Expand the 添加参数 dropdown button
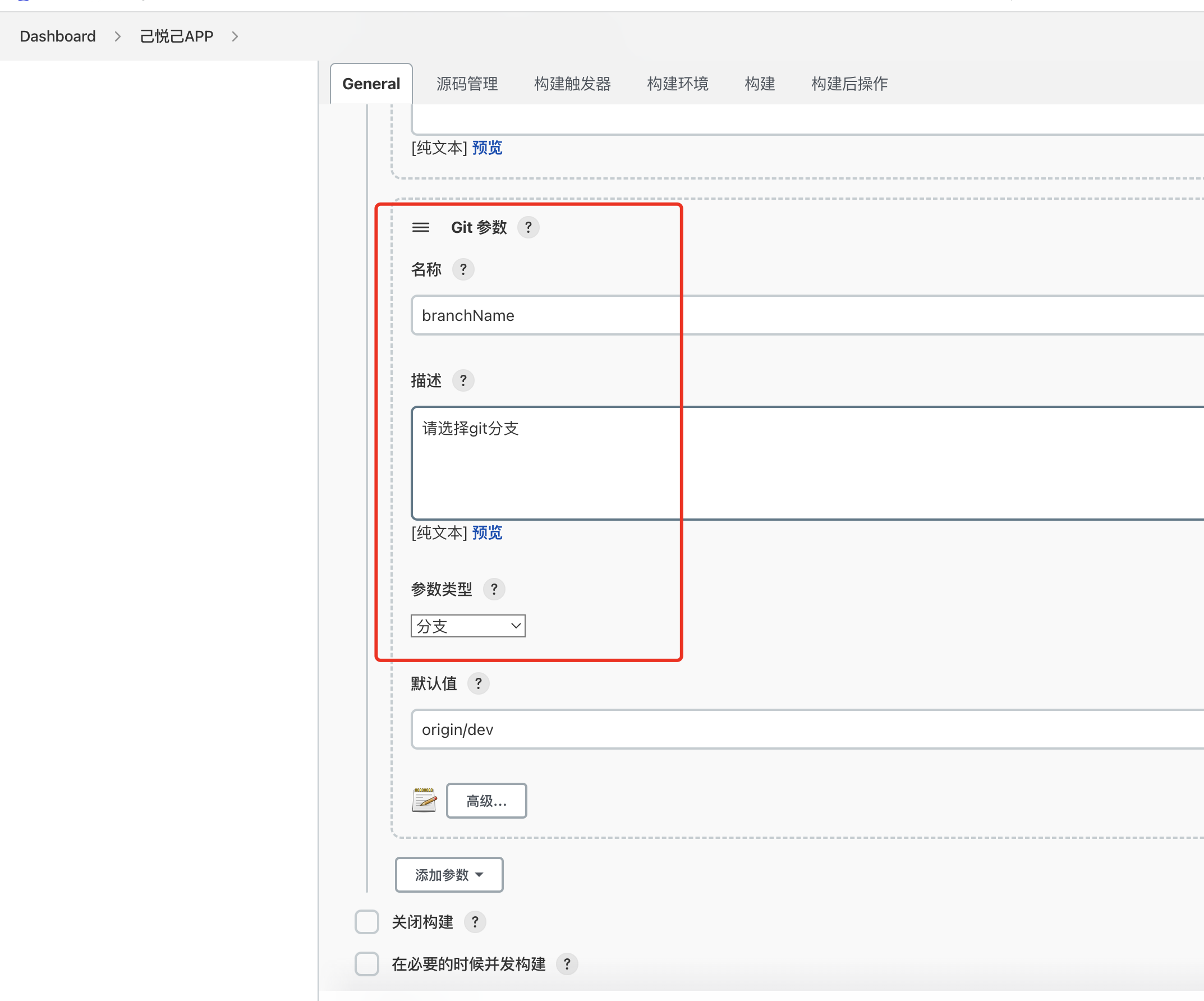Viewport: 1204px width, 1001px height. (x=449, y=875)
